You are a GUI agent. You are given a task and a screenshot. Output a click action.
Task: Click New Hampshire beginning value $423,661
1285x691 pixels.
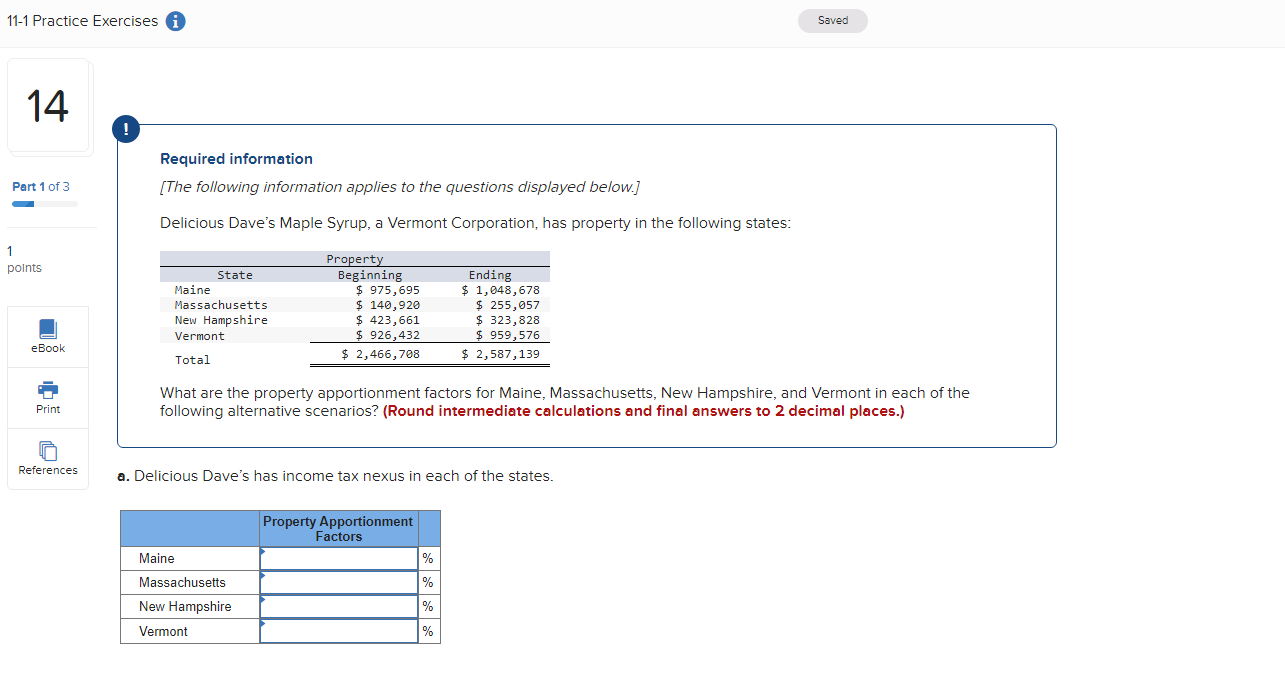point(388,320)
